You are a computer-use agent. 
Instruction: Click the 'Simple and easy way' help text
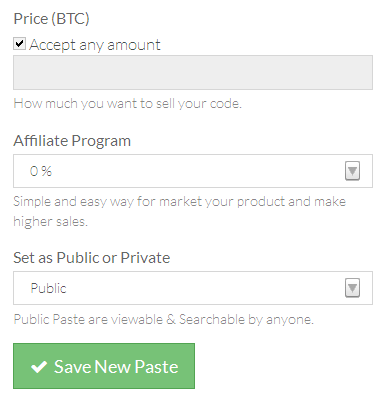(x=179, y=211)
